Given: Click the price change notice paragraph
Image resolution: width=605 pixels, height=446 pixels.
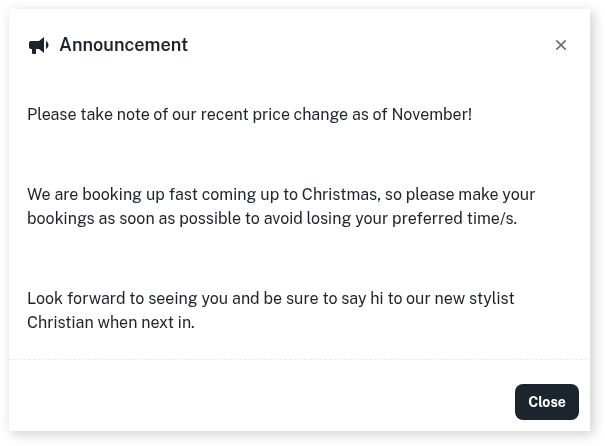Looking at the screenshot, I should [249, 115].
